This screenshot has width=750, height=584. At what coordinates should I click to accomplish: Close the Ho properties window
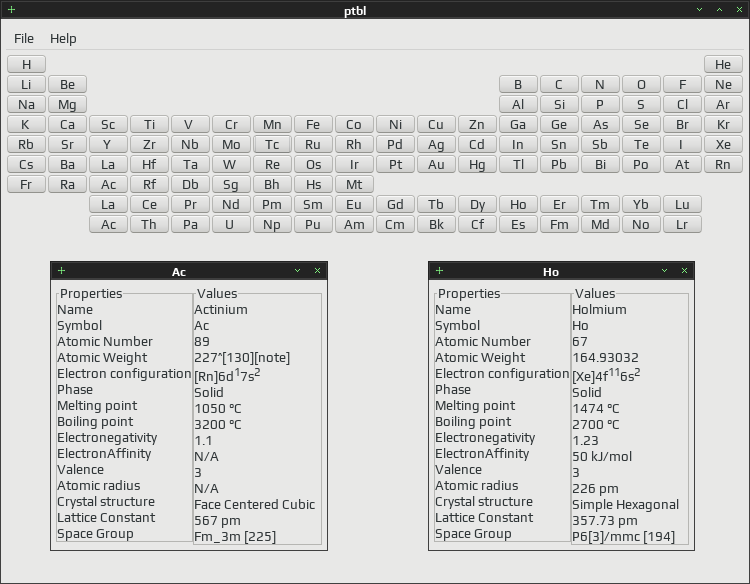[684, 271]
